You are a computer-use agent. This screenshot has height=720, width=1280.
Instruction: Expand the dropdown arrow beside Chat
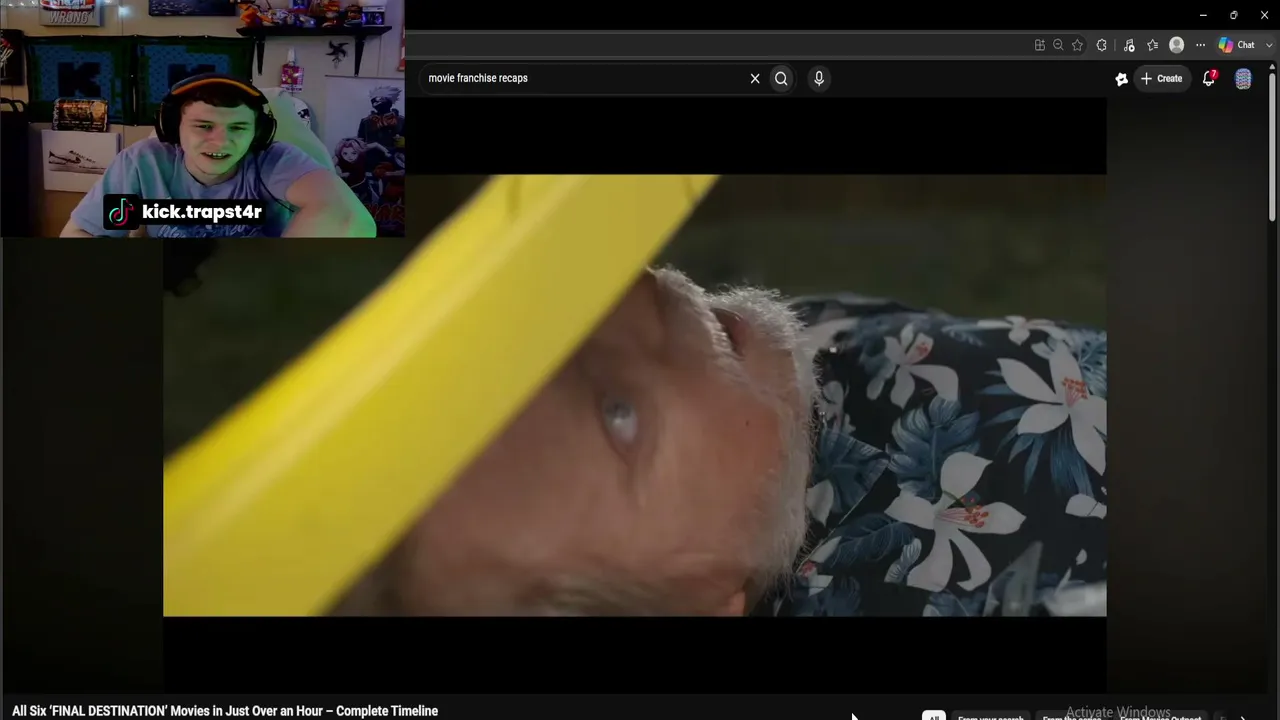[x=1268, y=45]
